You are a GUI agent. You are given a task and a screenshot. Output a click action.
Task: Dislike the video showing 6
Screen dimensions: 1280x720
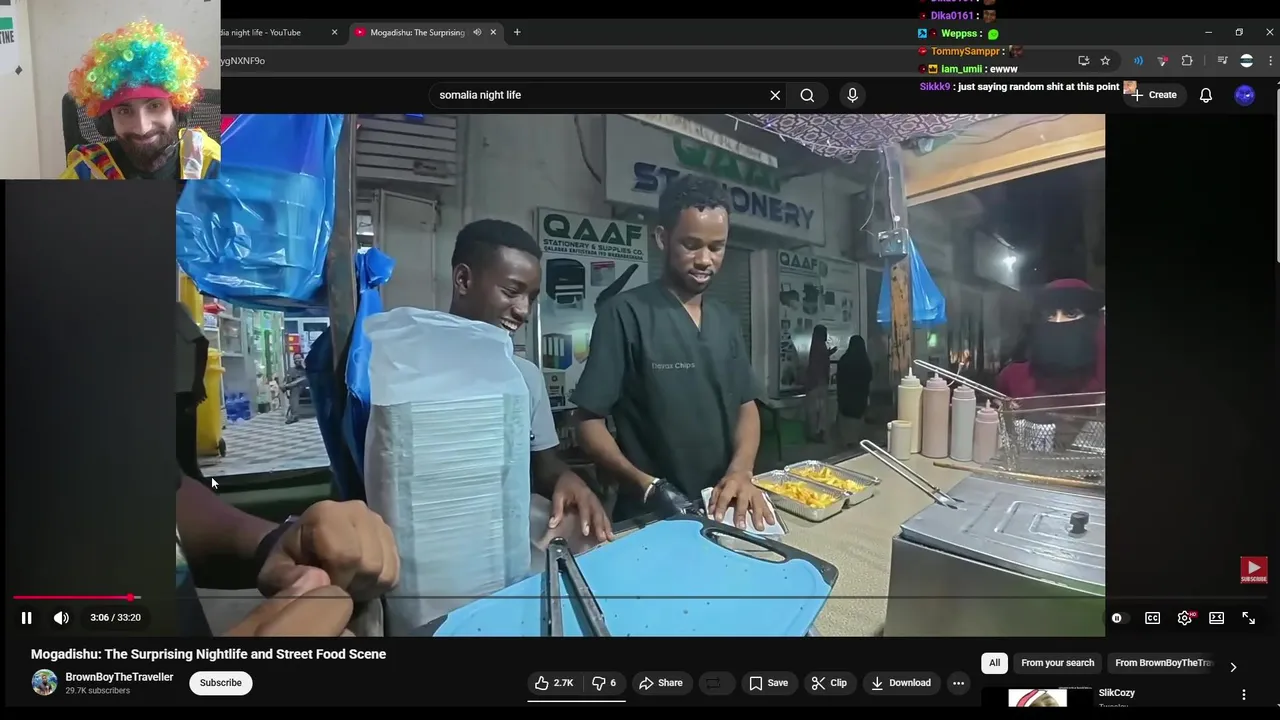[603, 683]
